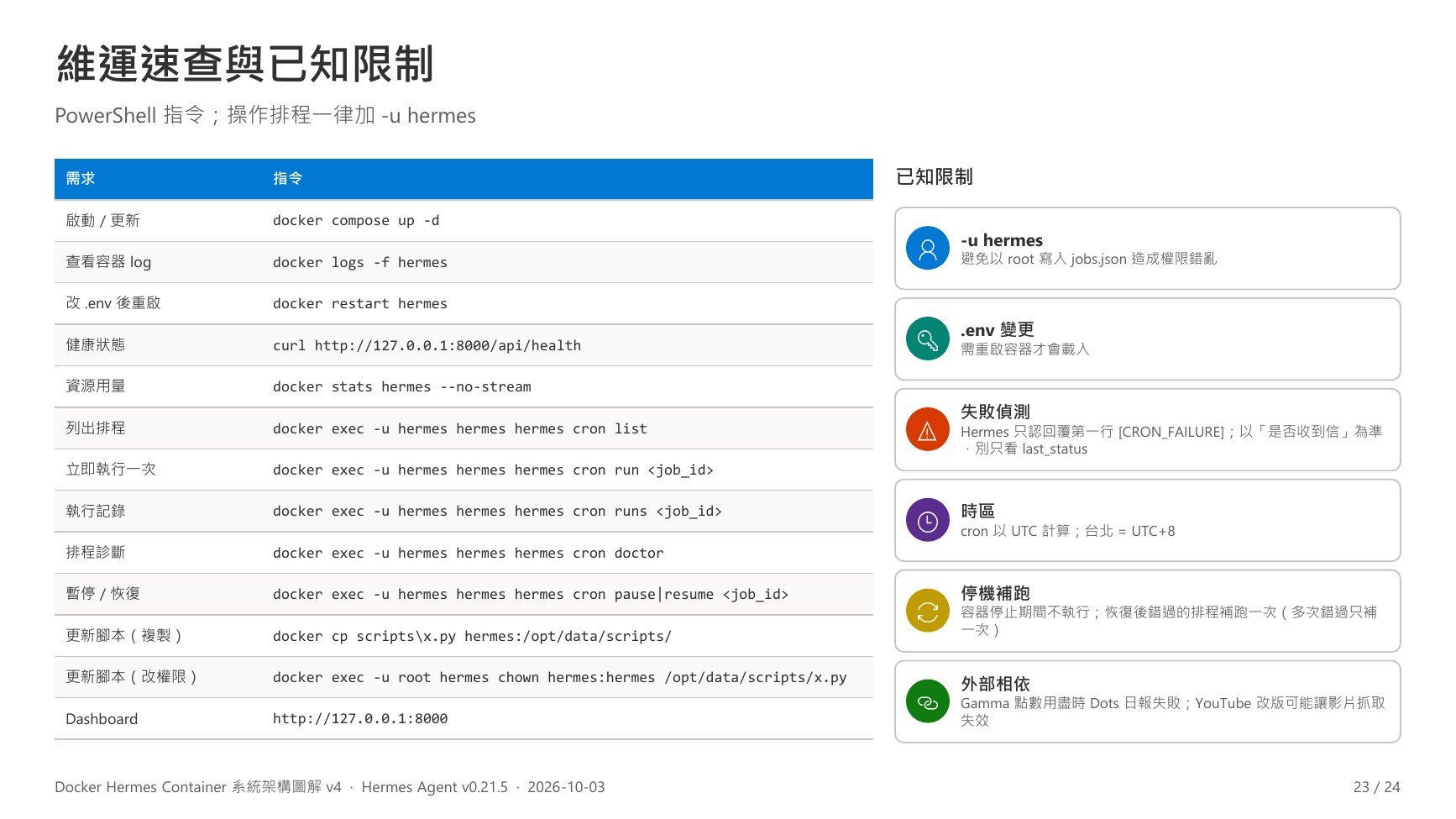
Task: Click the green link icon for 外部相依
Action: (927, 702)
